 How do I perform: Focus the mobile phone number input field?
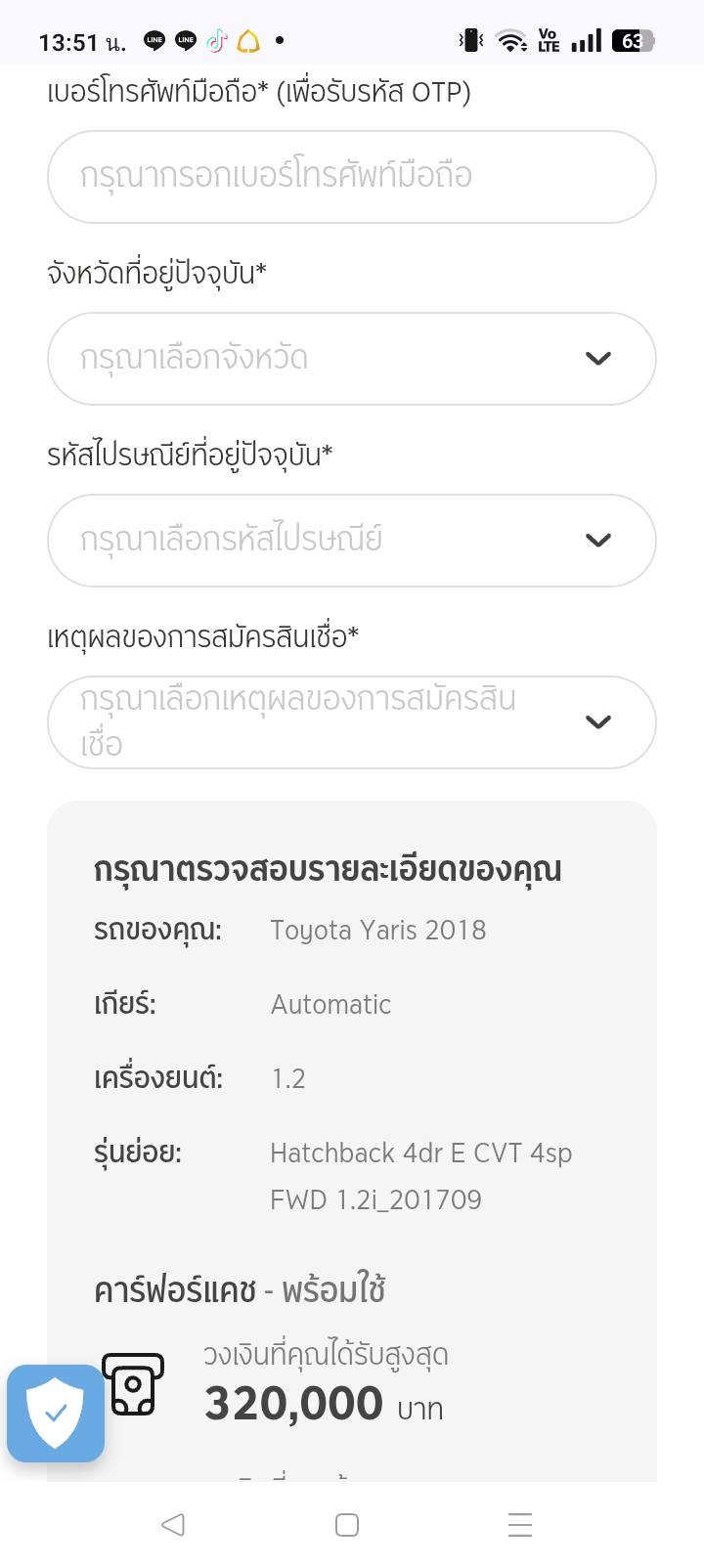pyautogui.click(x=351, y=177)
